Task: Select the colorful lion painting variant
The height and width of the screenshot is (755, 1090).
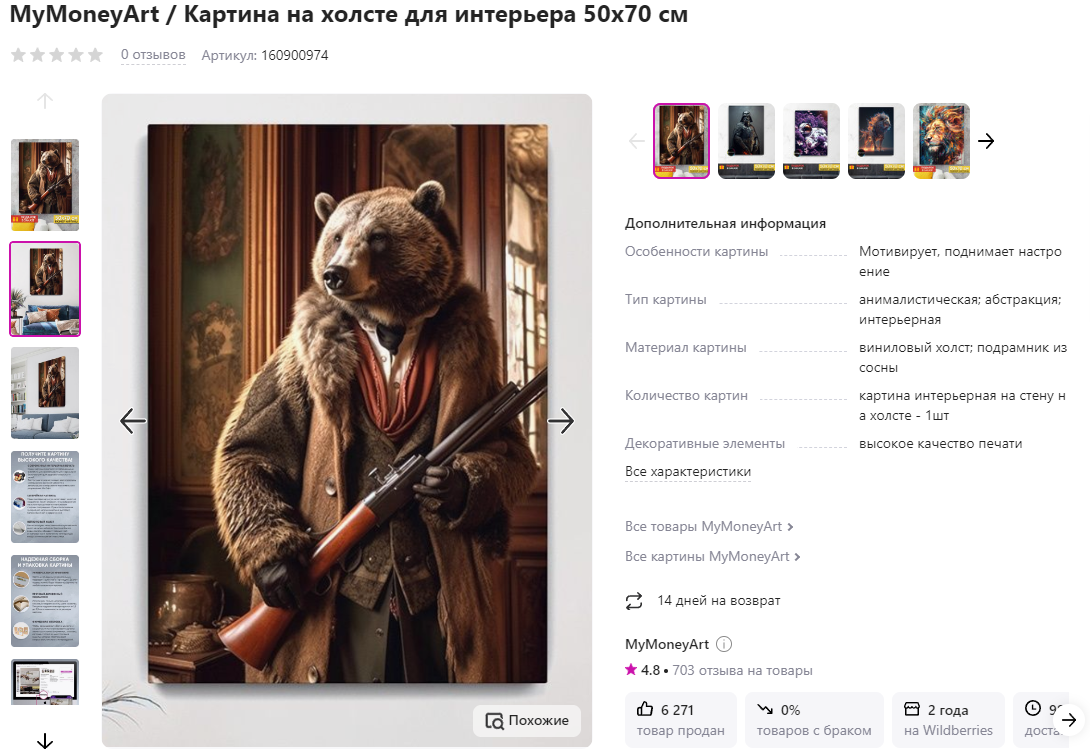Action: click(x=941, y=141)
